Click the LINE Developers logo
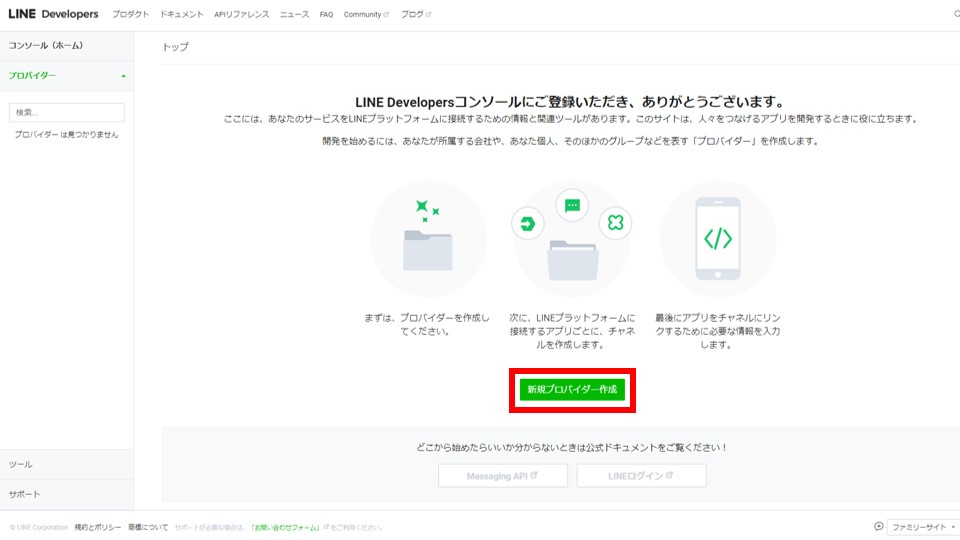The height and width of the screenshot is (540, 960). [53, 14]
